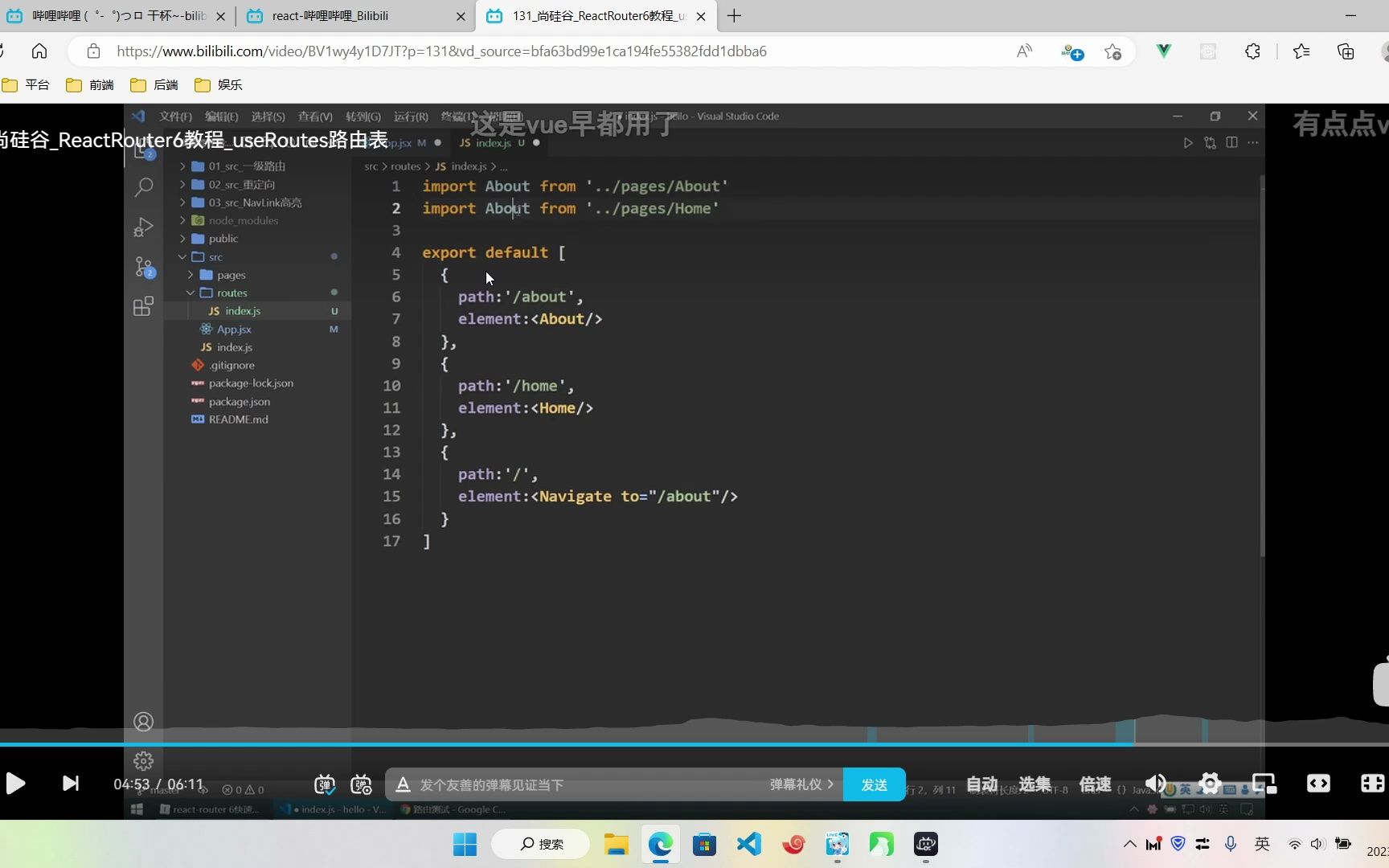Image resolution: width=1389 pixels, height=868 pixels.
Task: Enter picture-in-picture mode
Action: pos(1264,784)
